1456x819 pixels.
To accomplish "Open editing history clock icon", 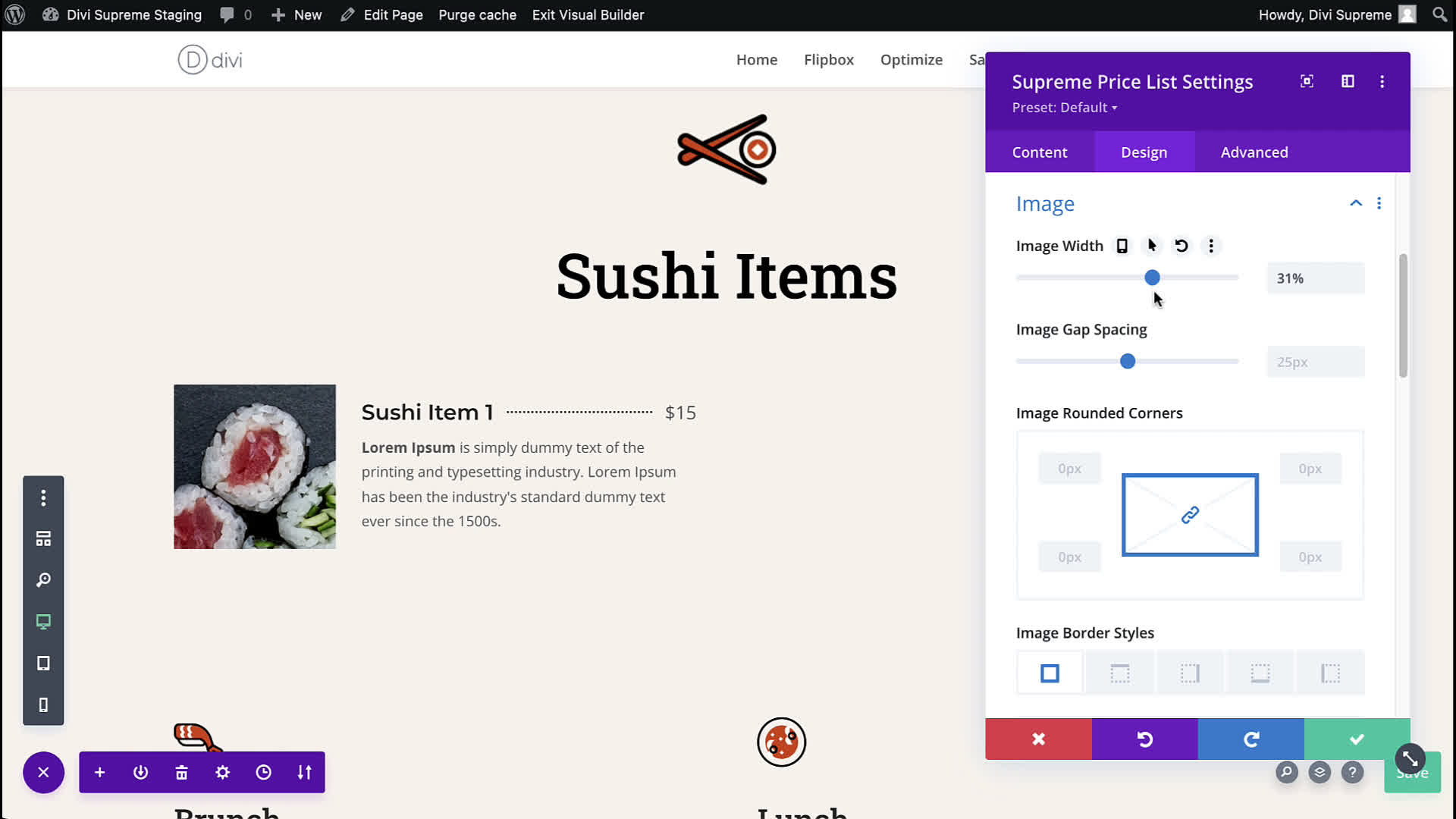I will pyautogui.click(x=263, y=772).
